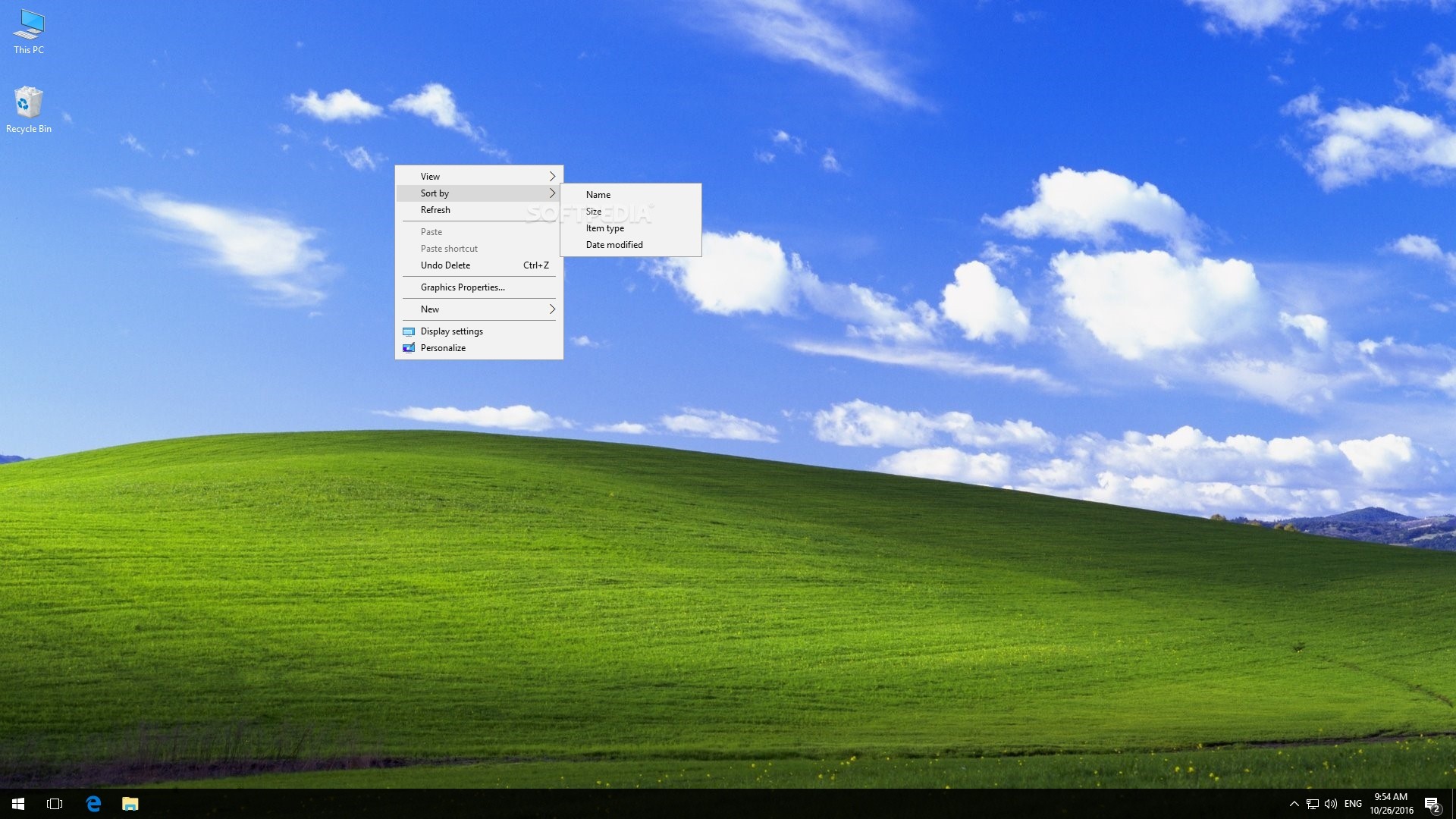1456x819 pixels.
Task: Sort desktop icons by Date modified
Action: tap(631, 245)
